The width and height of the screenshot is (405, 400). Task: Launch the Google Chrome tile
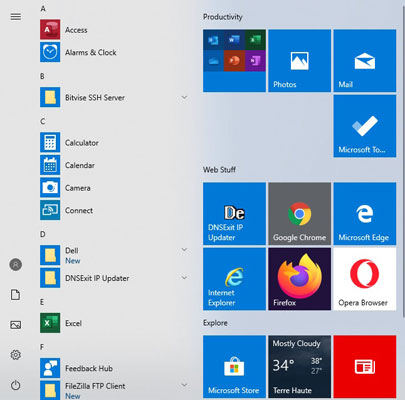(300, 214)
